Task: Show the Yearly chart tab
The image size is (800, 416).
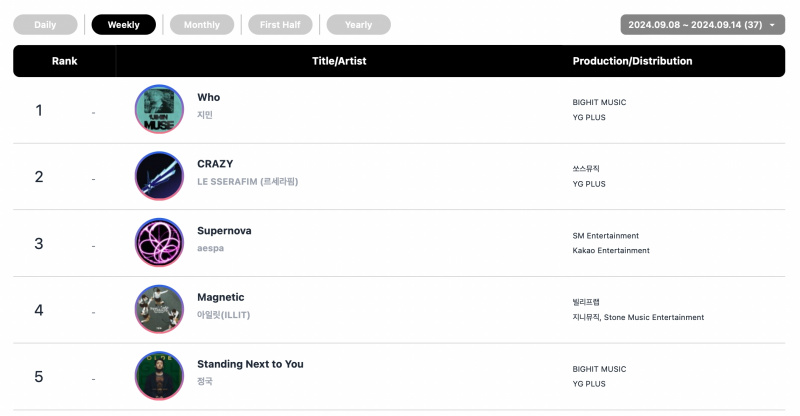Action: (x=359, y=25)
